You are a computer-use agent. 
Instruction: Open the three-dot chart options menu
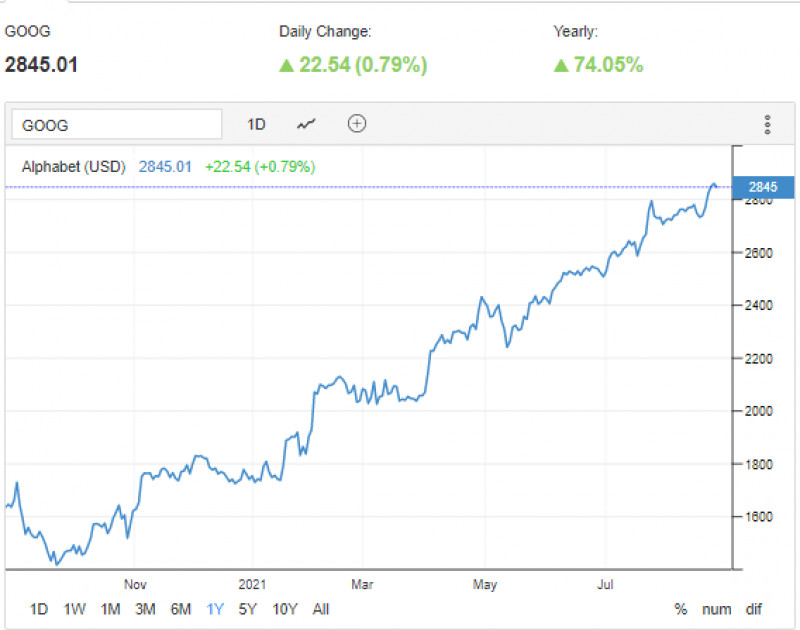click(x=768, y=124)
